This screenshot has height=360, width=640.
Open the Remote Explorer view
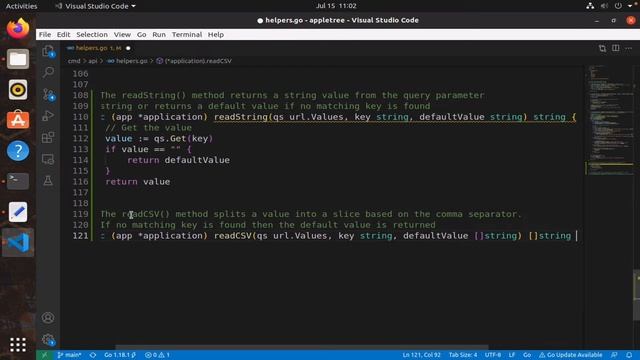(48, 159)
